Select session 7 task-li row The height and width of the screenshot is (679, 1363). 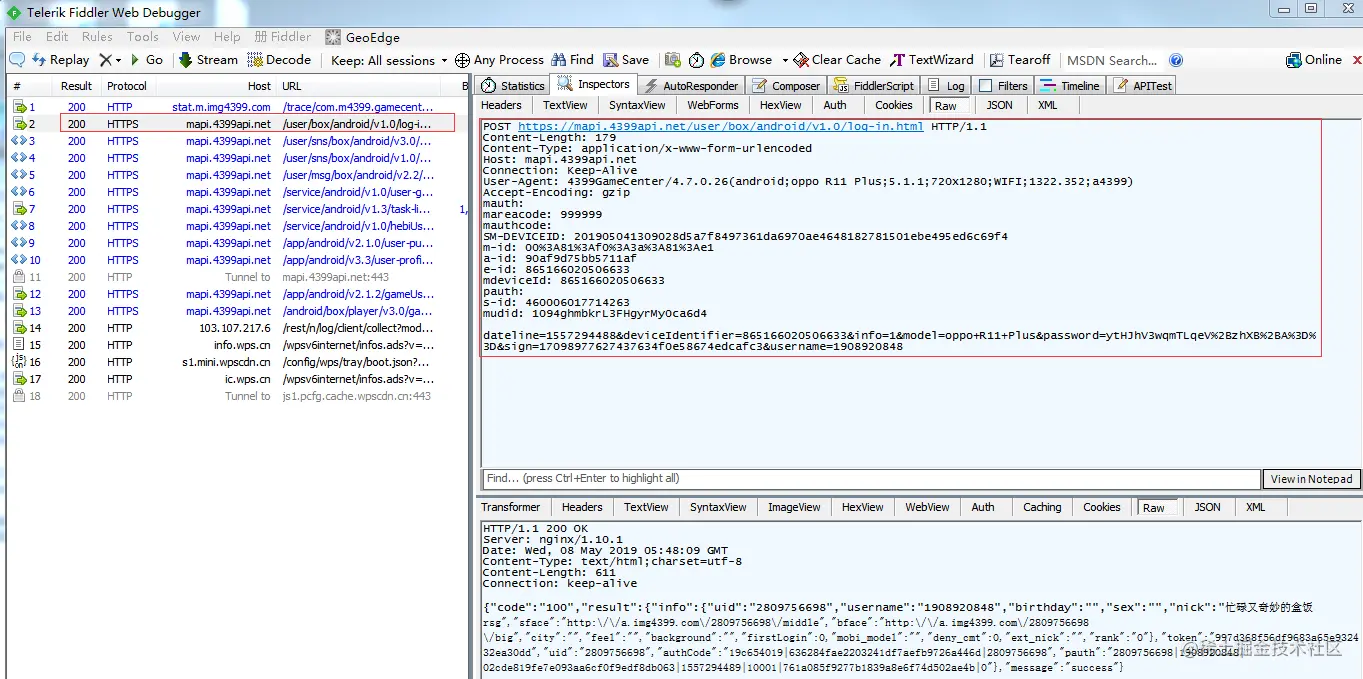[x=237, y=209]
